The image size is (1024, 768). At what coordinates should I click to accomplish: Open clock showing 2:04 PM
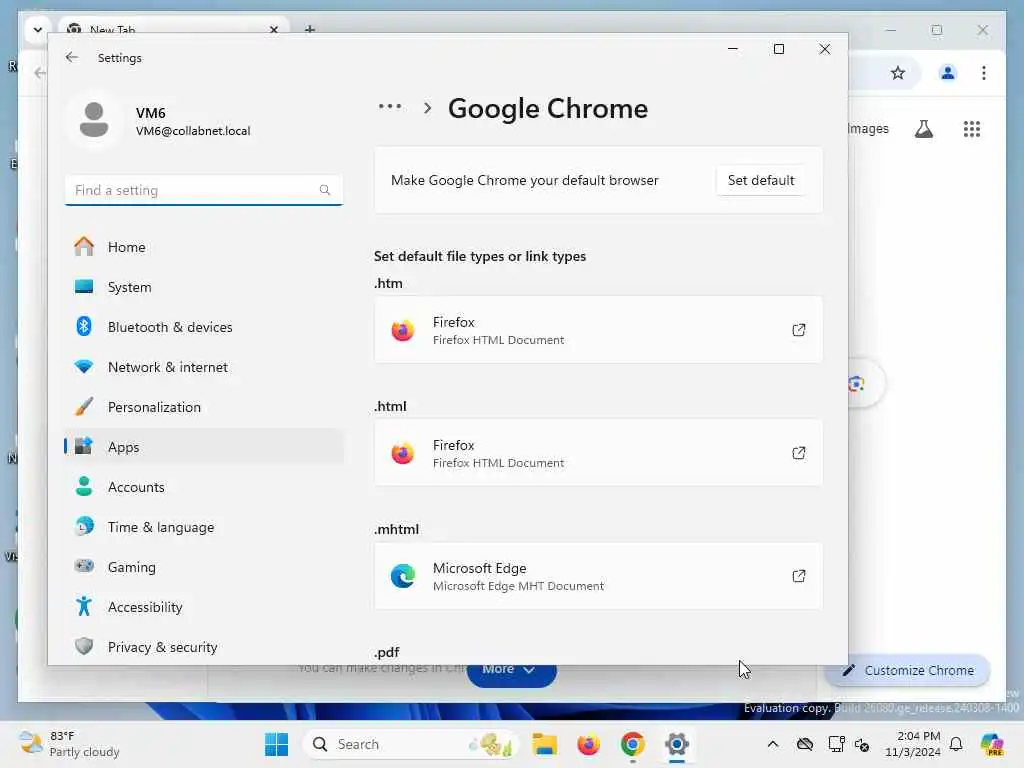[x=912, y=744]
